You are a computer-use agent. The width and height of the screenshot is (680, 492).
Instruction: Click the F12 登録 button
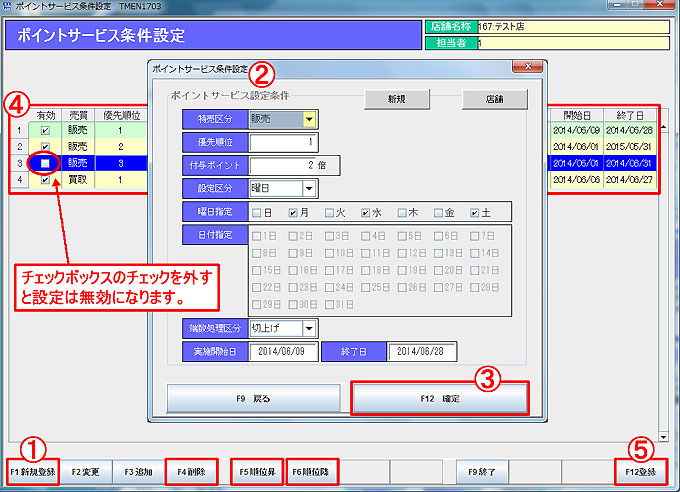coord(641,472)
